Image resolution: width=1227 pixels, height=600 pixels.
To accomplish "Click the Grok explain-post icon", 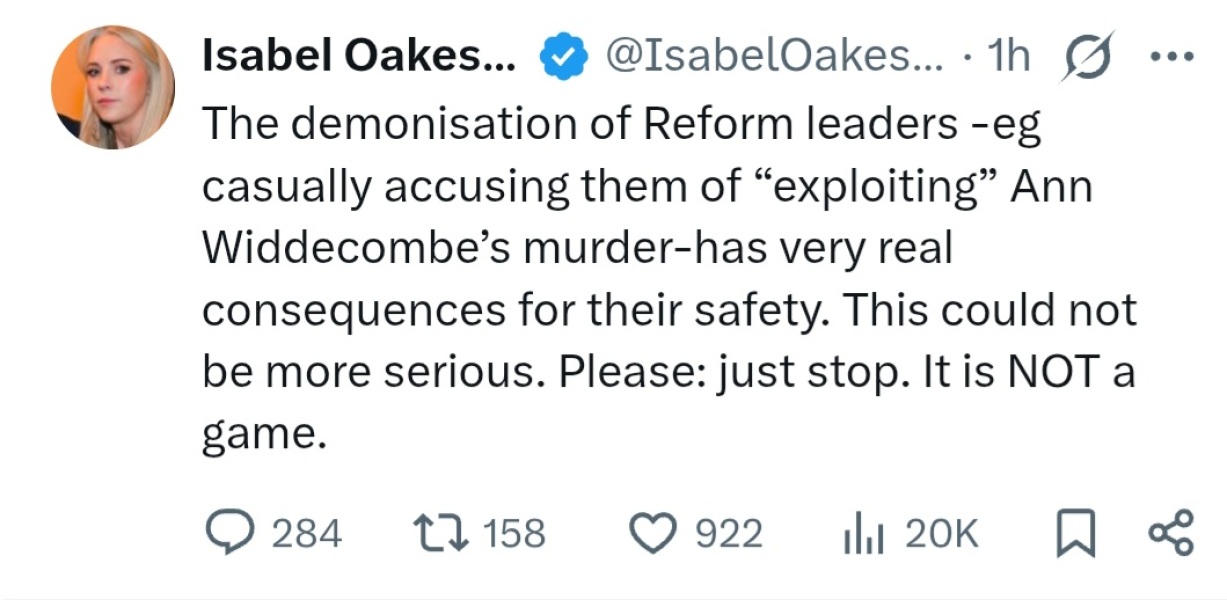I will coord(1087,59).
